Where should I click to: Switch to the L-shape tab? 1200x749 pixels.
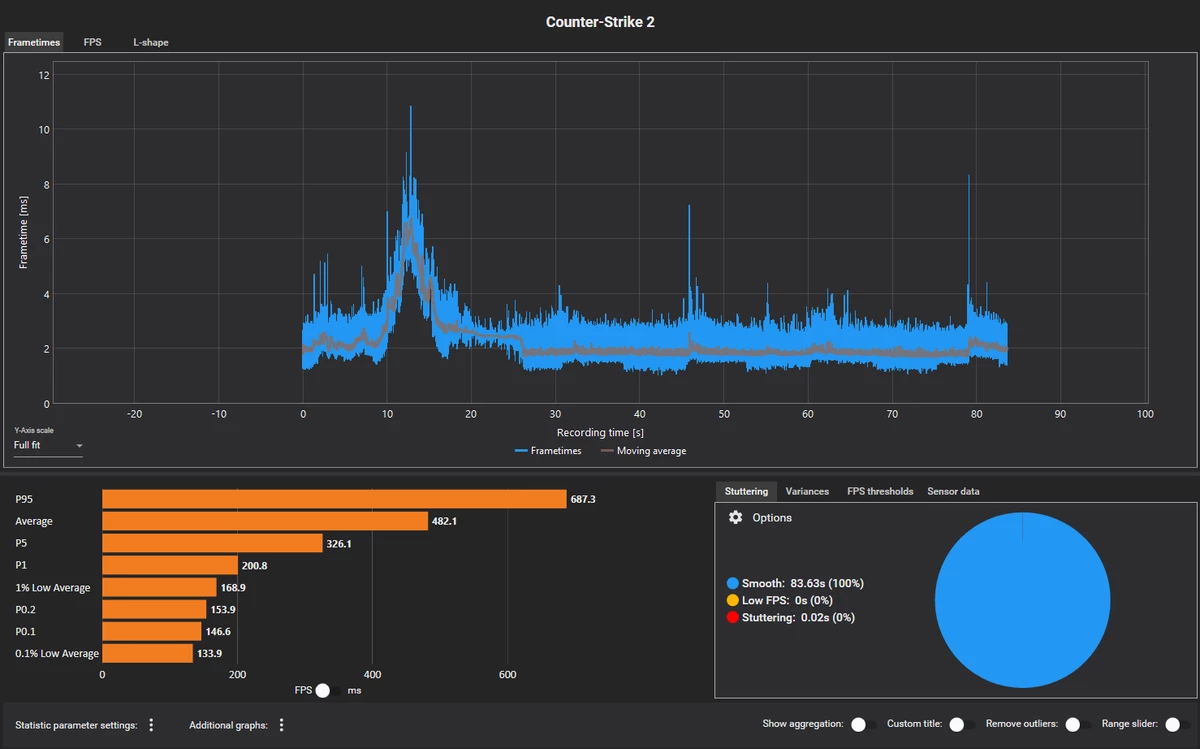[x=150, y=42]
